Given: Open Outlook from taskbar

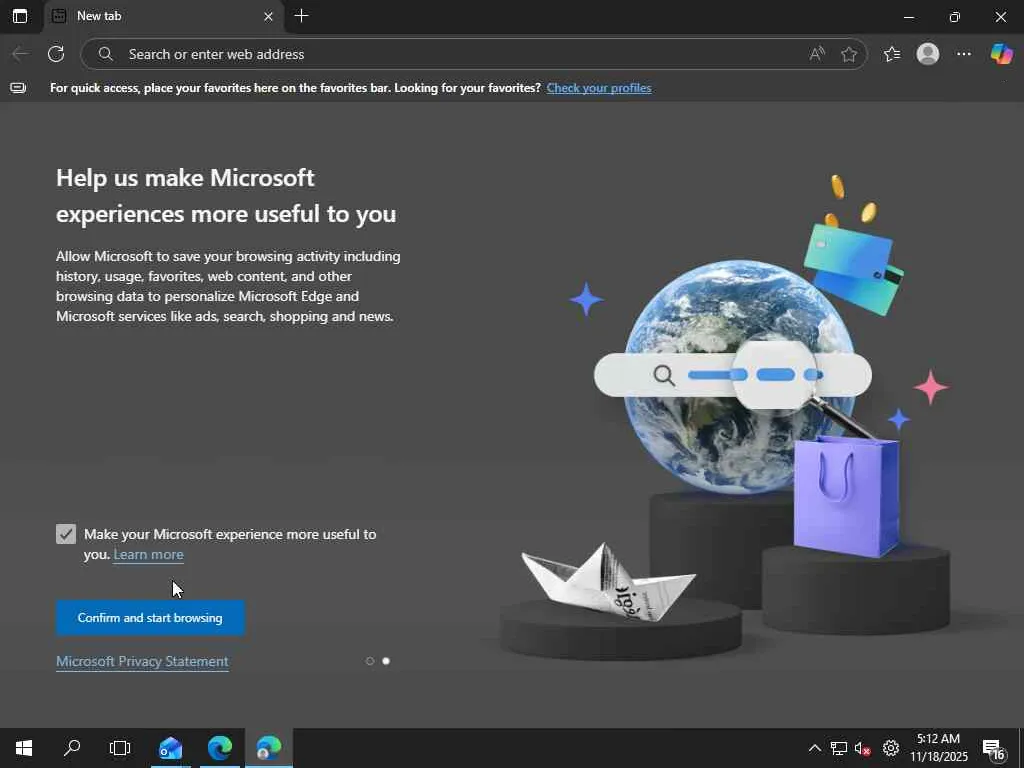Looking at the screenshot, I should [170, 748].
